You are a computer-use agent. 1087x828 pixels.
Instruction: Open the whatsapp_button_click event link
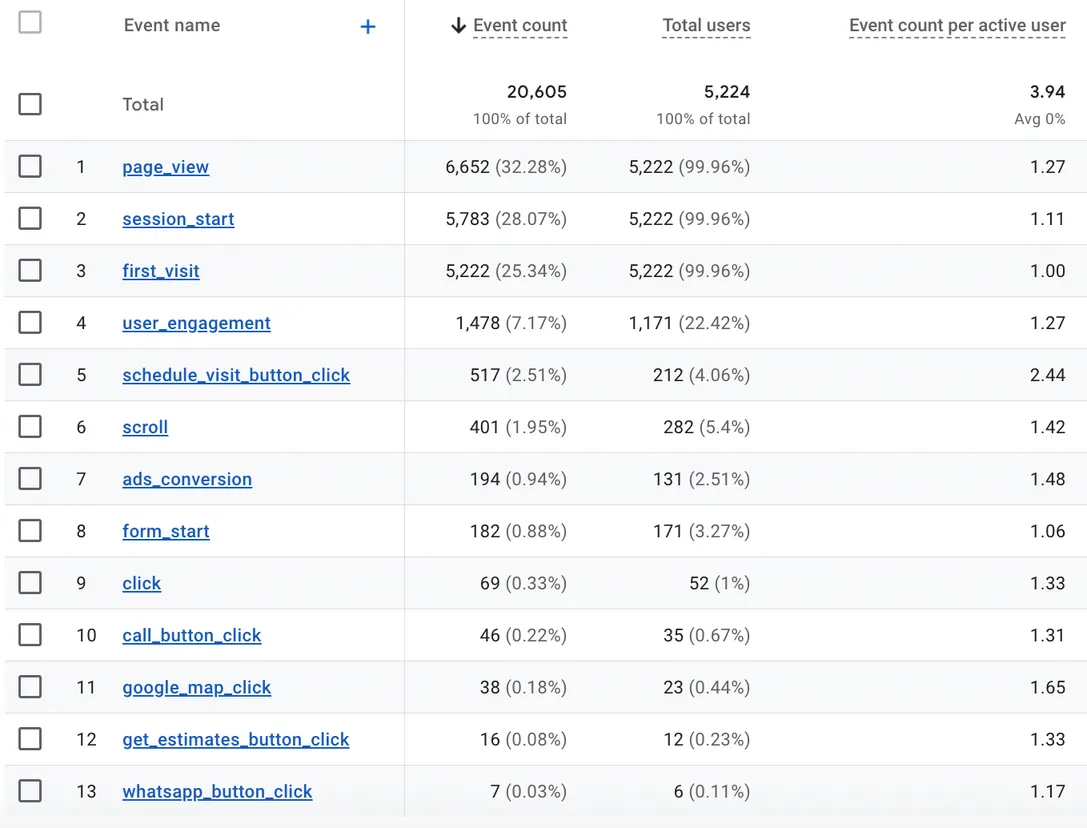click(x=217, y=791)
